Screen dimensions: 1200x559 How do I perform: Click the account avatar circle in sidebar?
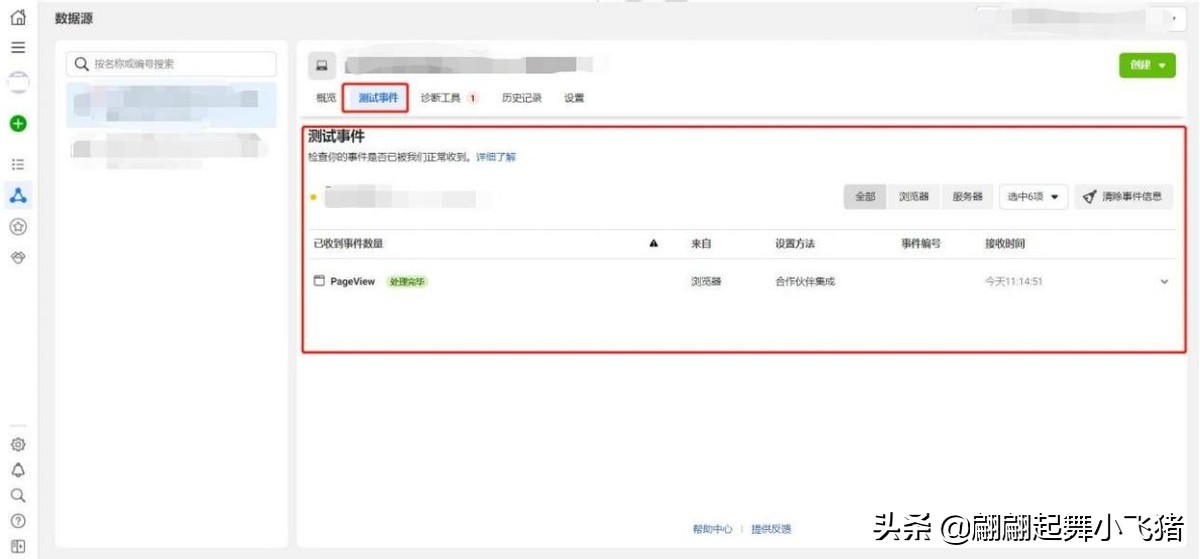click(18, 83)
